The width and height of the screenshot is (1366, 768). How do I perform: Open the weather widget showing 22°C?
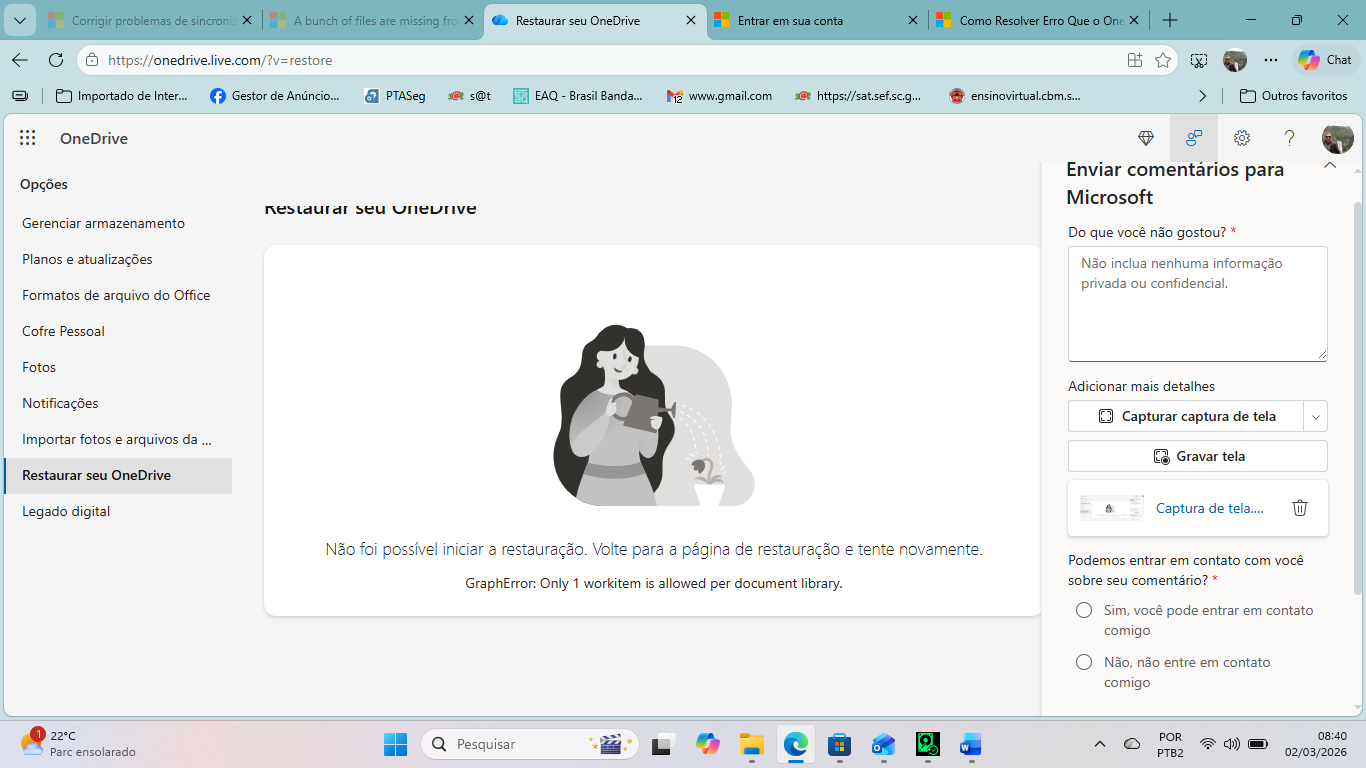tap(78, 743)
